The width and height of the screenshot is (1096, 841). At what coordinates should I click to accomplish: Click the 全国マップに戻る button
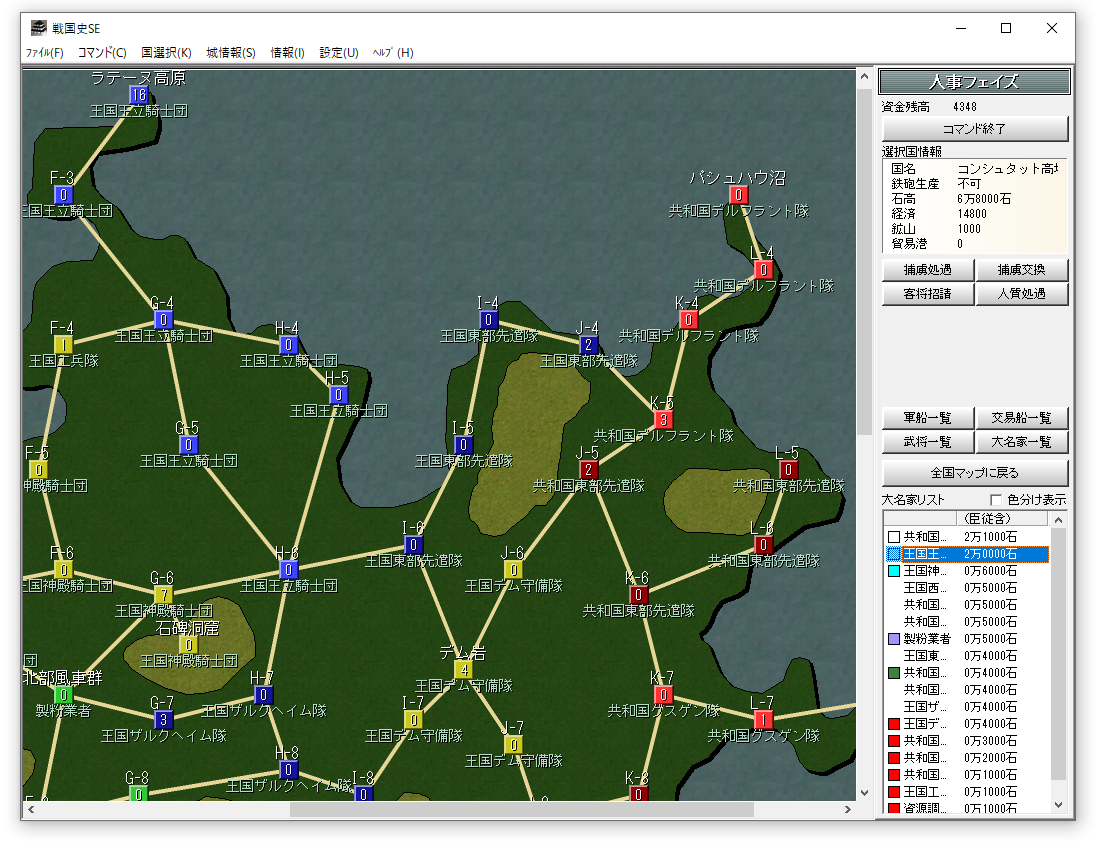pyautogui.click(x=975, y=472)
